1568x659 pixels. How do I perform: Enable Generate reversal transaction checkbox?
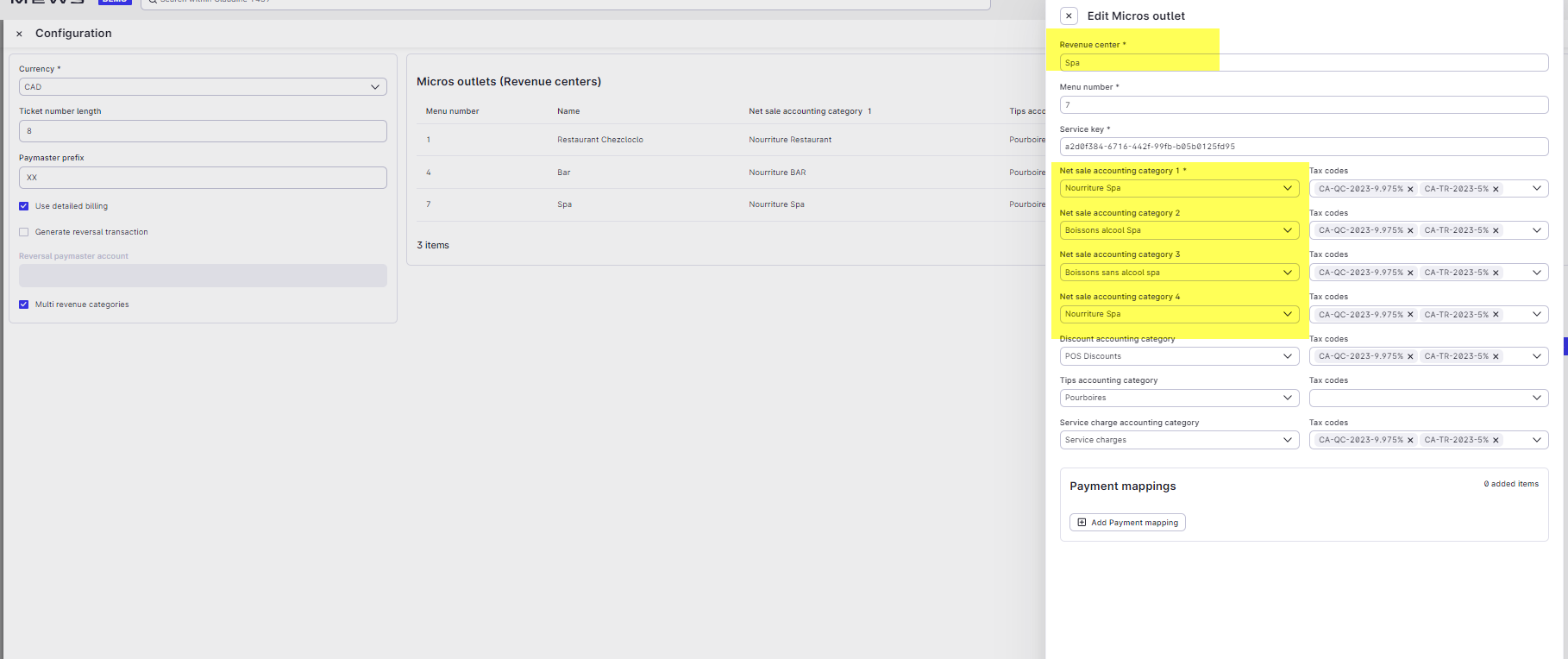pos(24,232)
